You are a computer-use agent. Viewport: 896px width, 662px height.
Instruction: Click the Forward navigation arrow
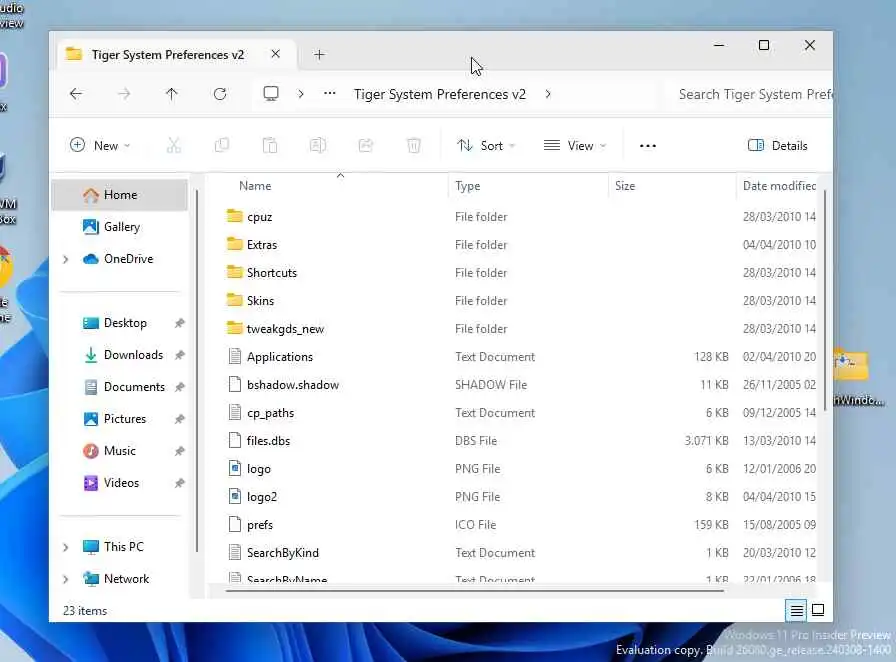tap(123, 94)
